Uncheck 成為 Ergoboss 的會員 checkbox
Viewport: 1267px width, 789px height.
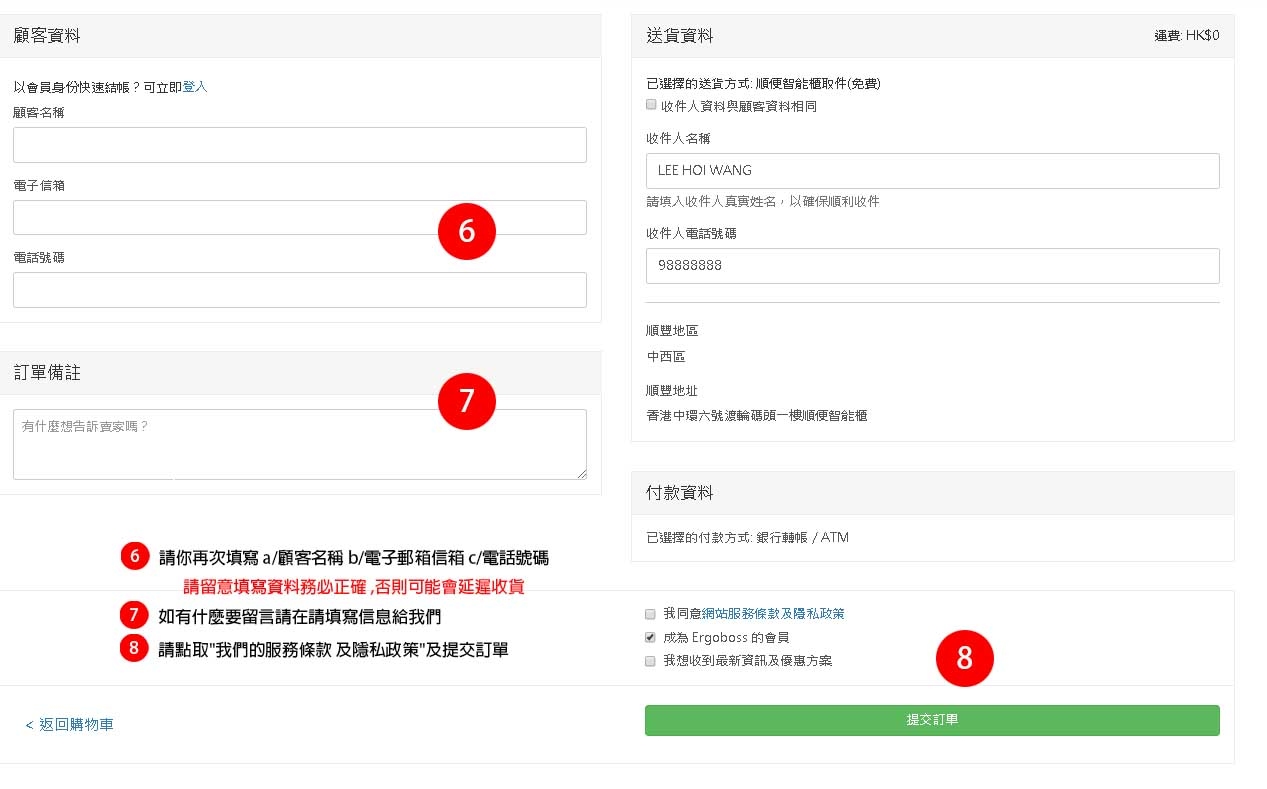[651, 637]
